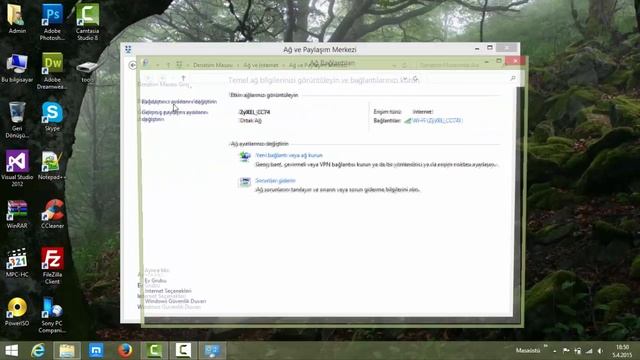
Task: Switch to green Camtasia taskbar icon
Action: coord(154,351)
